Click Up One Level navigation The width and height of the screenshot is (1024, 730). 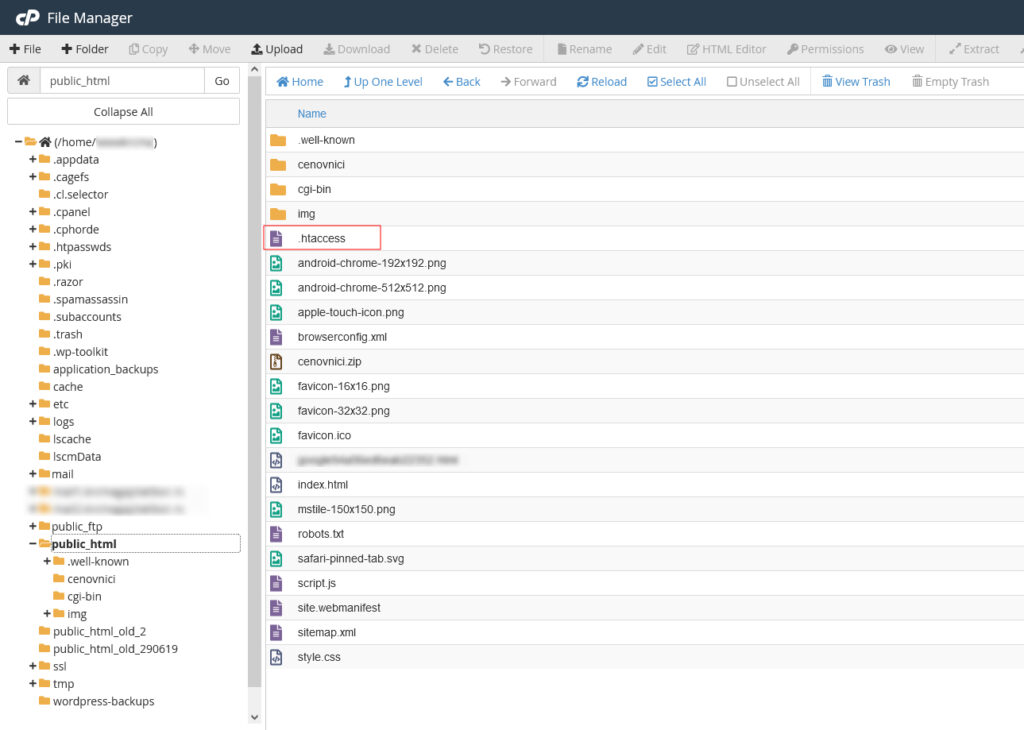click(x=382, y=82)
